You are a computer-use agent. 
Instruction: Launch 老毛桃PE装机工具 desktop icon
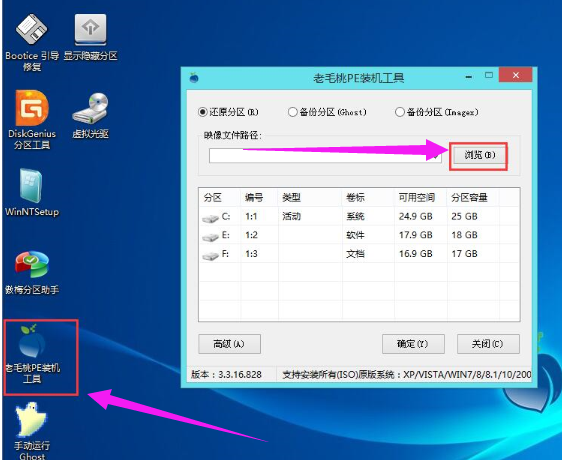pyautogui.click(x=32, y=354)
